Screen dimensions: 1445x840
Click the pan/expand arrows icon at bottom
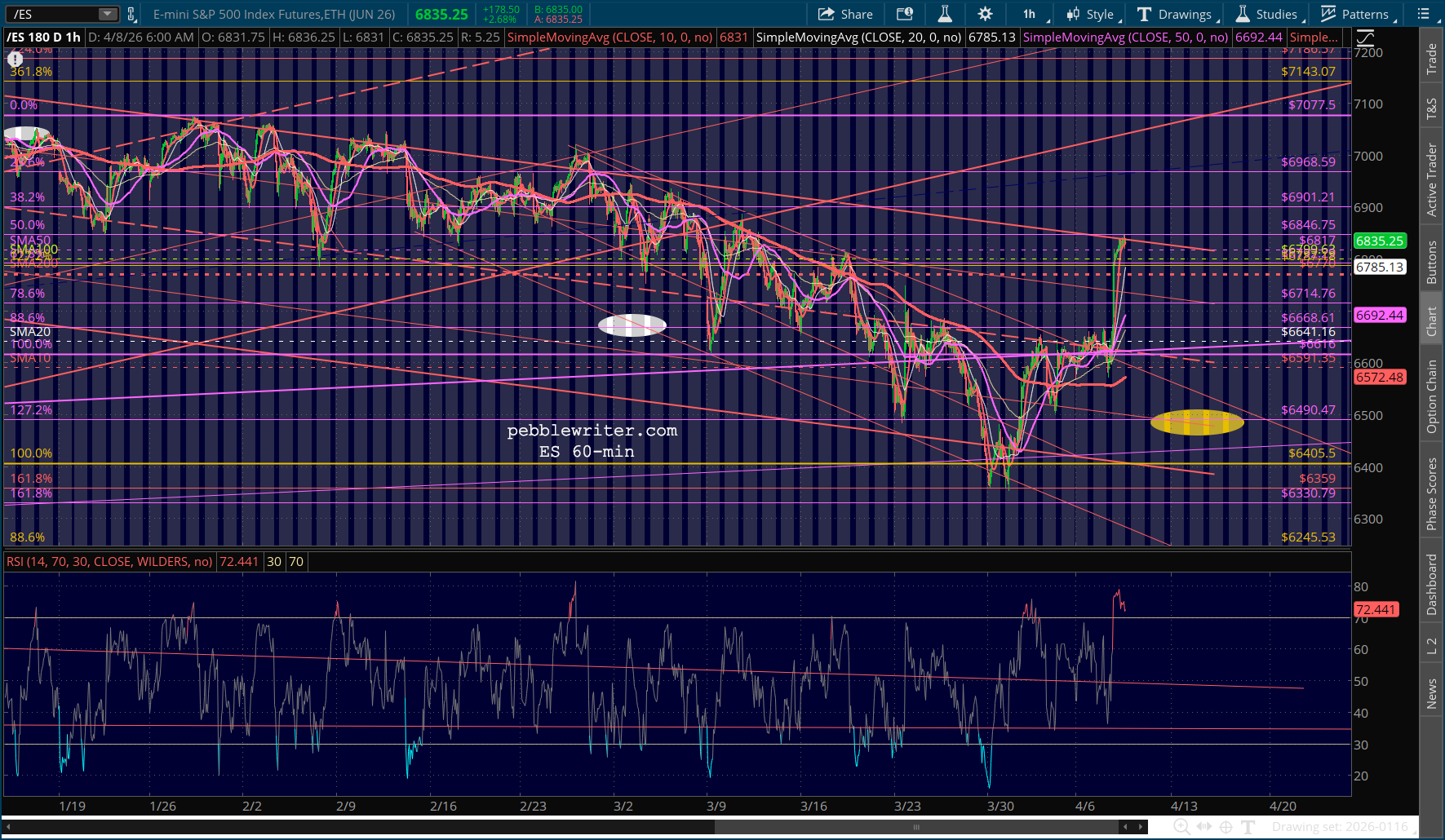coord(1203,827)
